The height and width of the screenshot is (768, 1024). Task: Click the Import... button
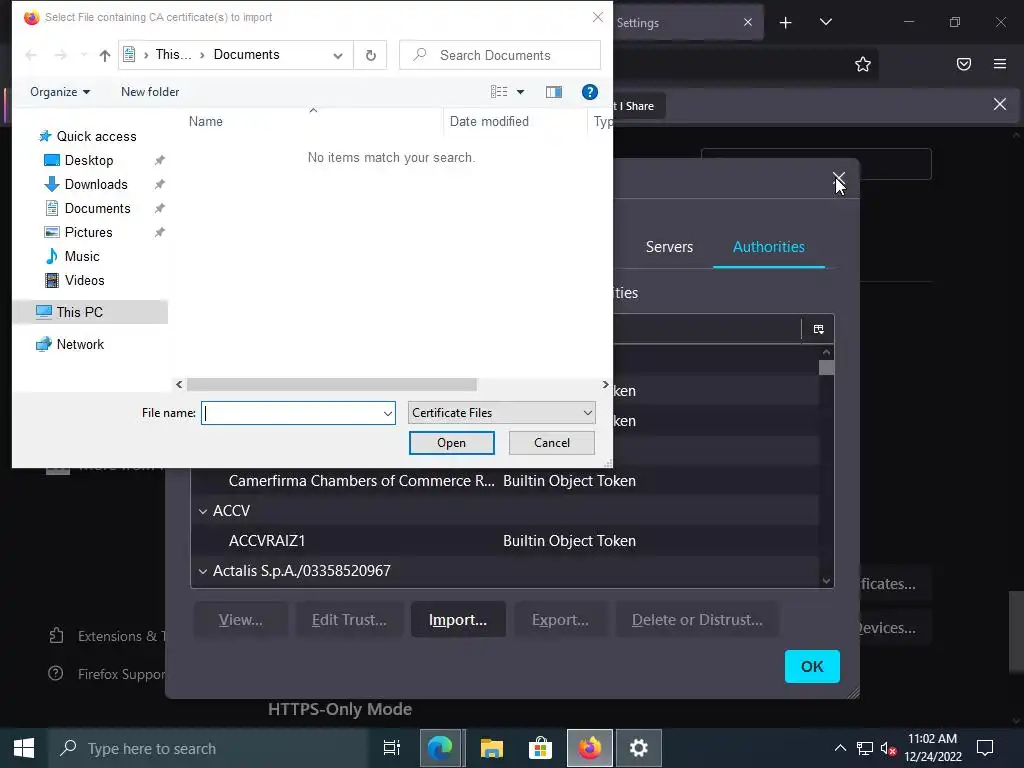click(x=458, y=620)
